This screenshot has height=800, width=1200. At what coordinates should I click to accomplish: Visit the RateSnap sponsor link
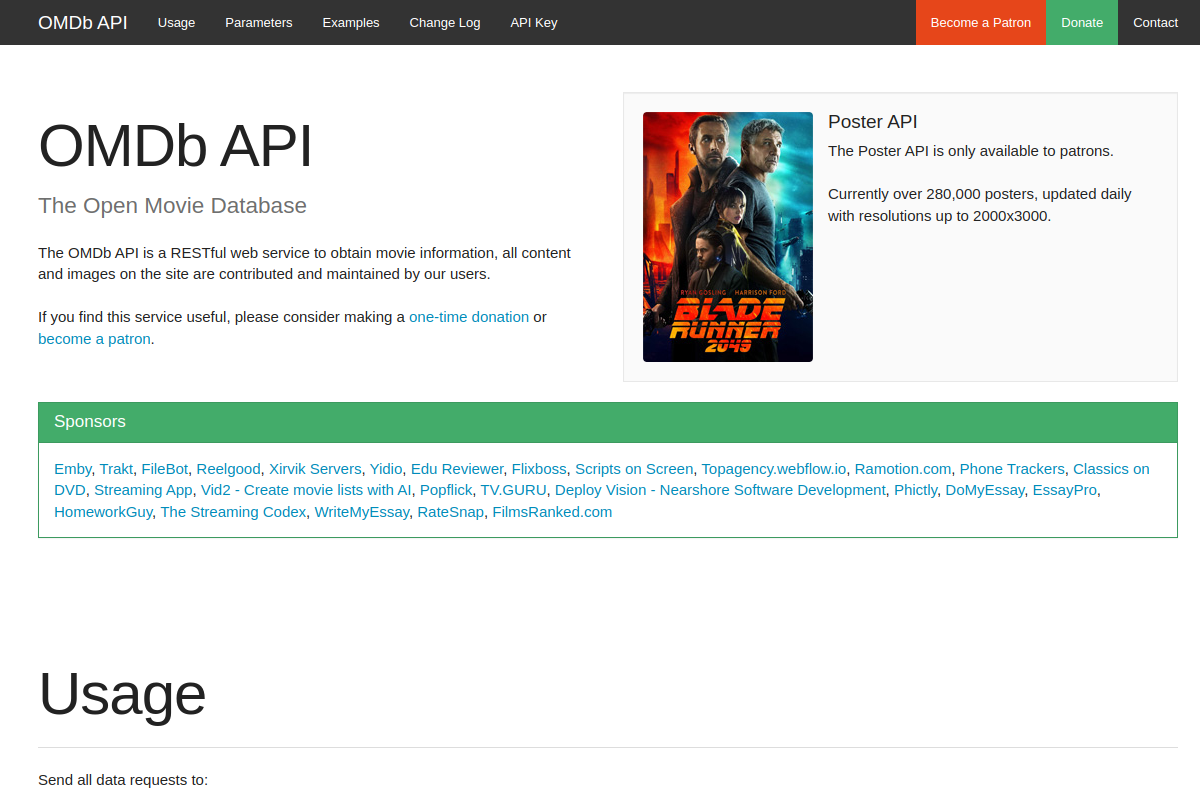pos(451,512)
